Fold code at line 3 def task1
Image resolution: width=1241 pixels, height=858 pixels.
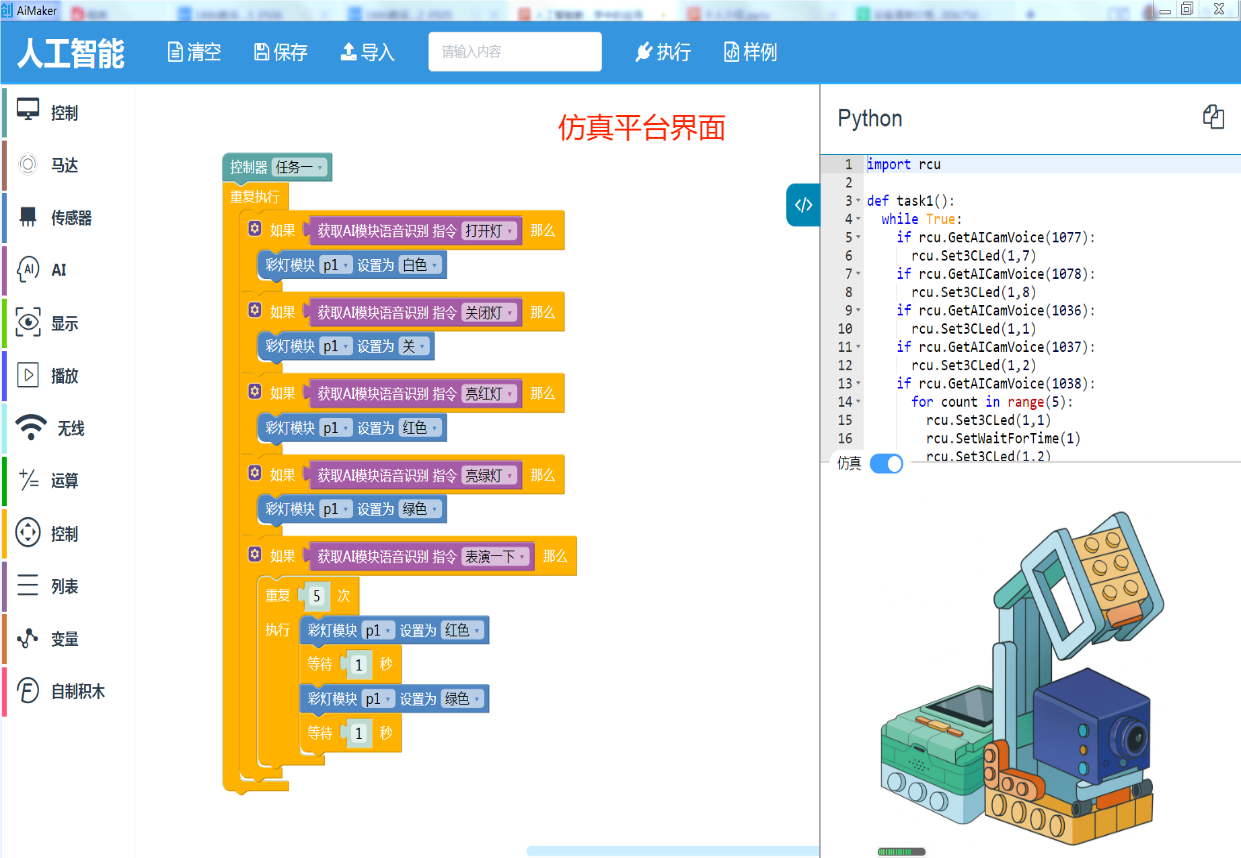click(858, 201)
